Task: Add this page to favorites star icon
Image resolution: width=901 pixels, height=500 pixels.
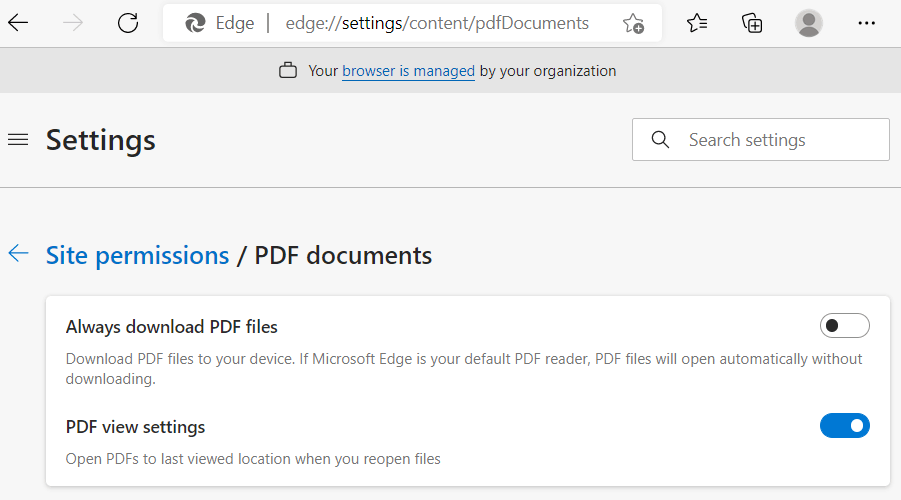Action: [633, 23]
